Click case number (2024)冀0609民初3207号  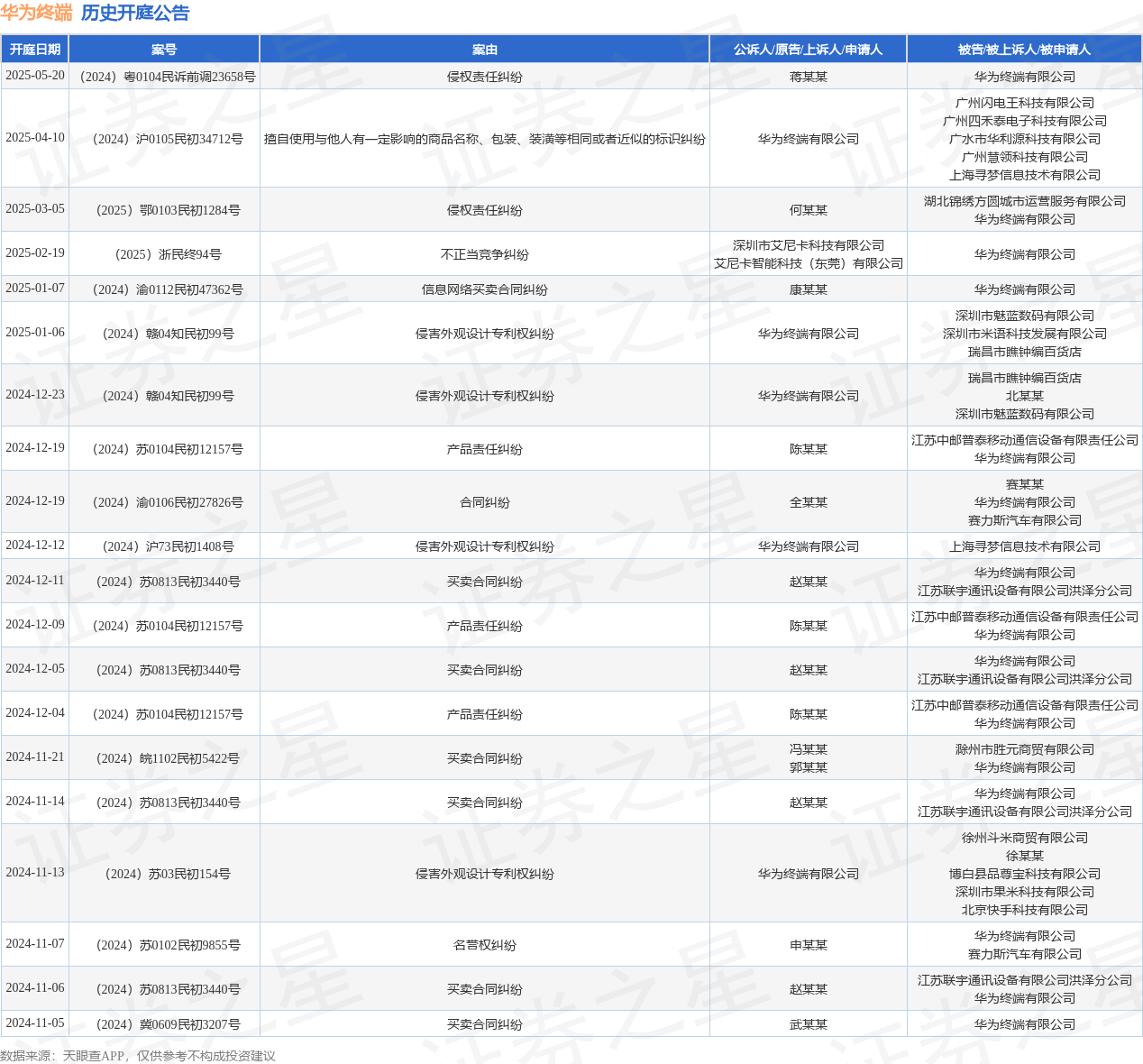pyautogui.click(x=164, y=1024)
